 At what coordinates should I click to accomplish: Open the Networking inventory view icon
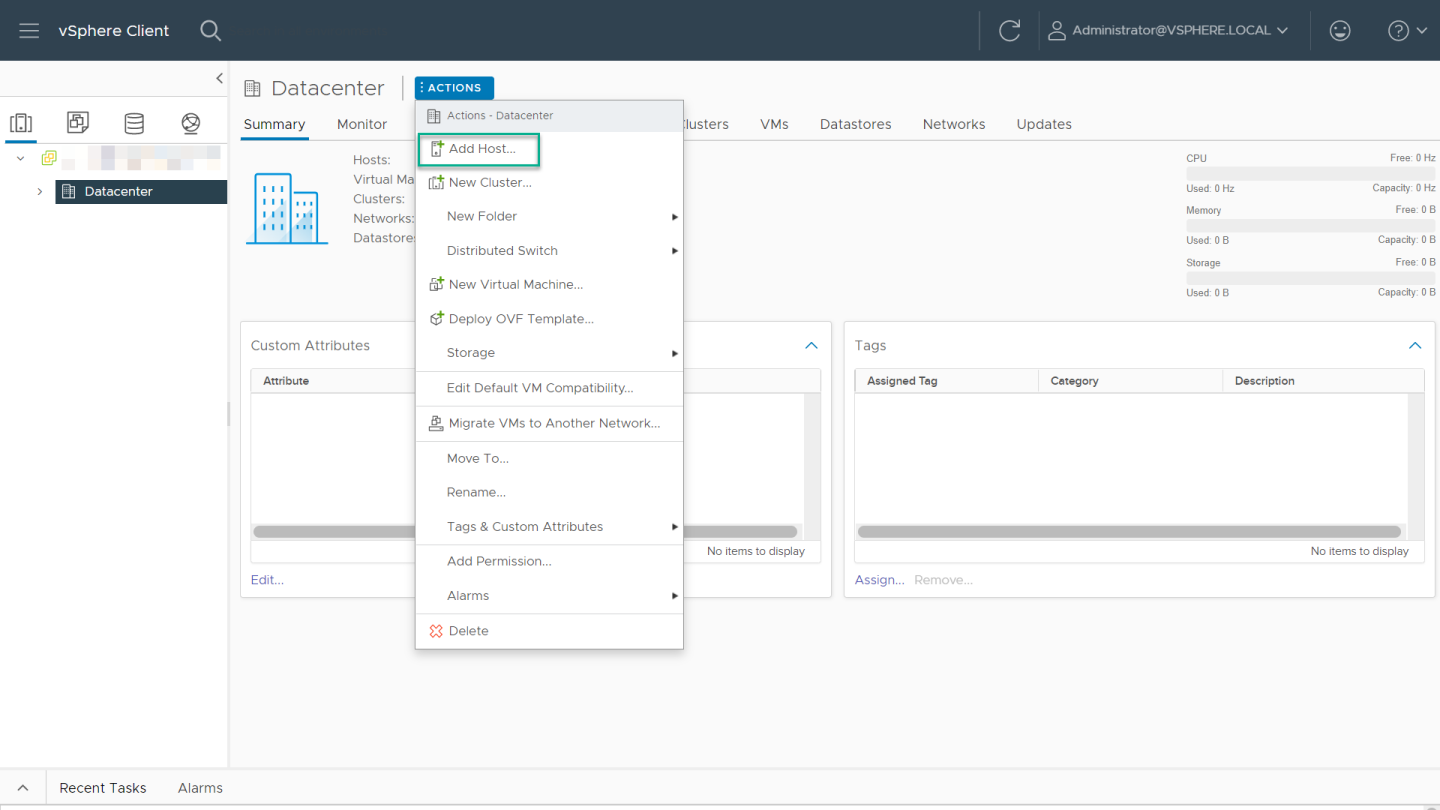pyautogui.click(x=190, y=123)
